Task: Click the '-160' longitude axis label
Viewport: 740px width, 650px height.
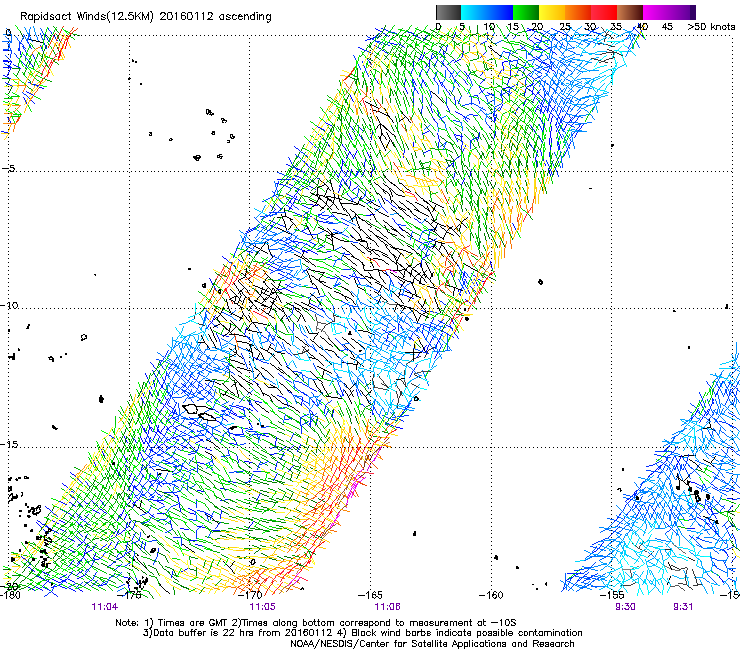Action: (x=491, y=595)
